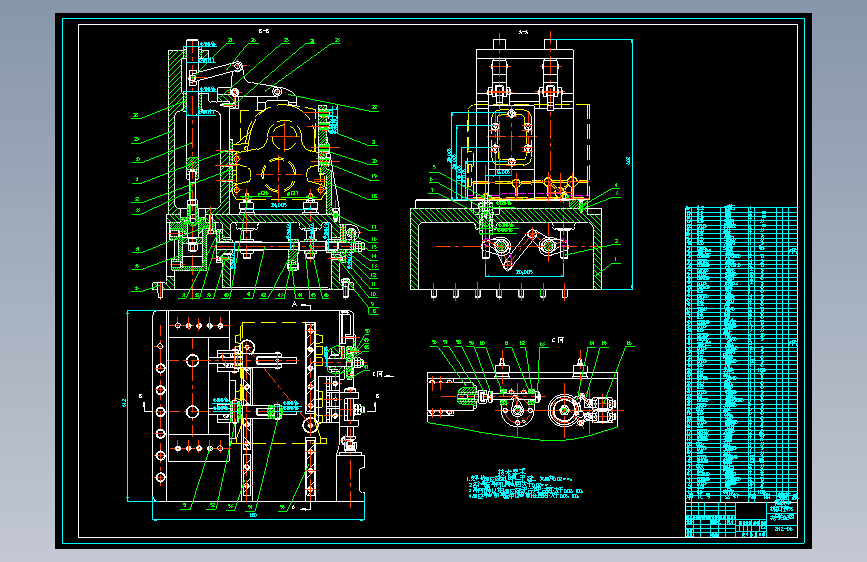
Task: Select balloon number 22 in B-B view
Action: [x=374, y=108]
